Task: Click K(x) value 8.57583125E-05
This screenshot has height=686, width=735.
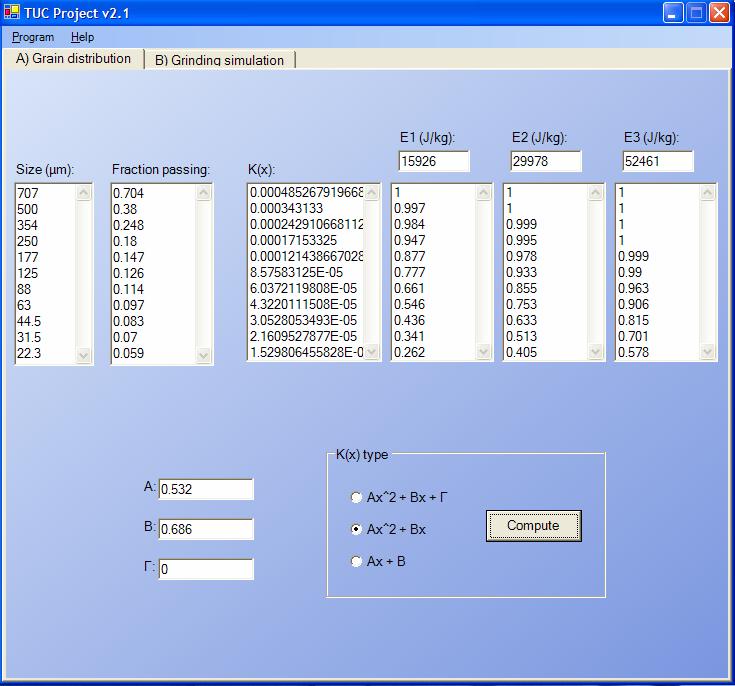Action: tap(297, 272)
